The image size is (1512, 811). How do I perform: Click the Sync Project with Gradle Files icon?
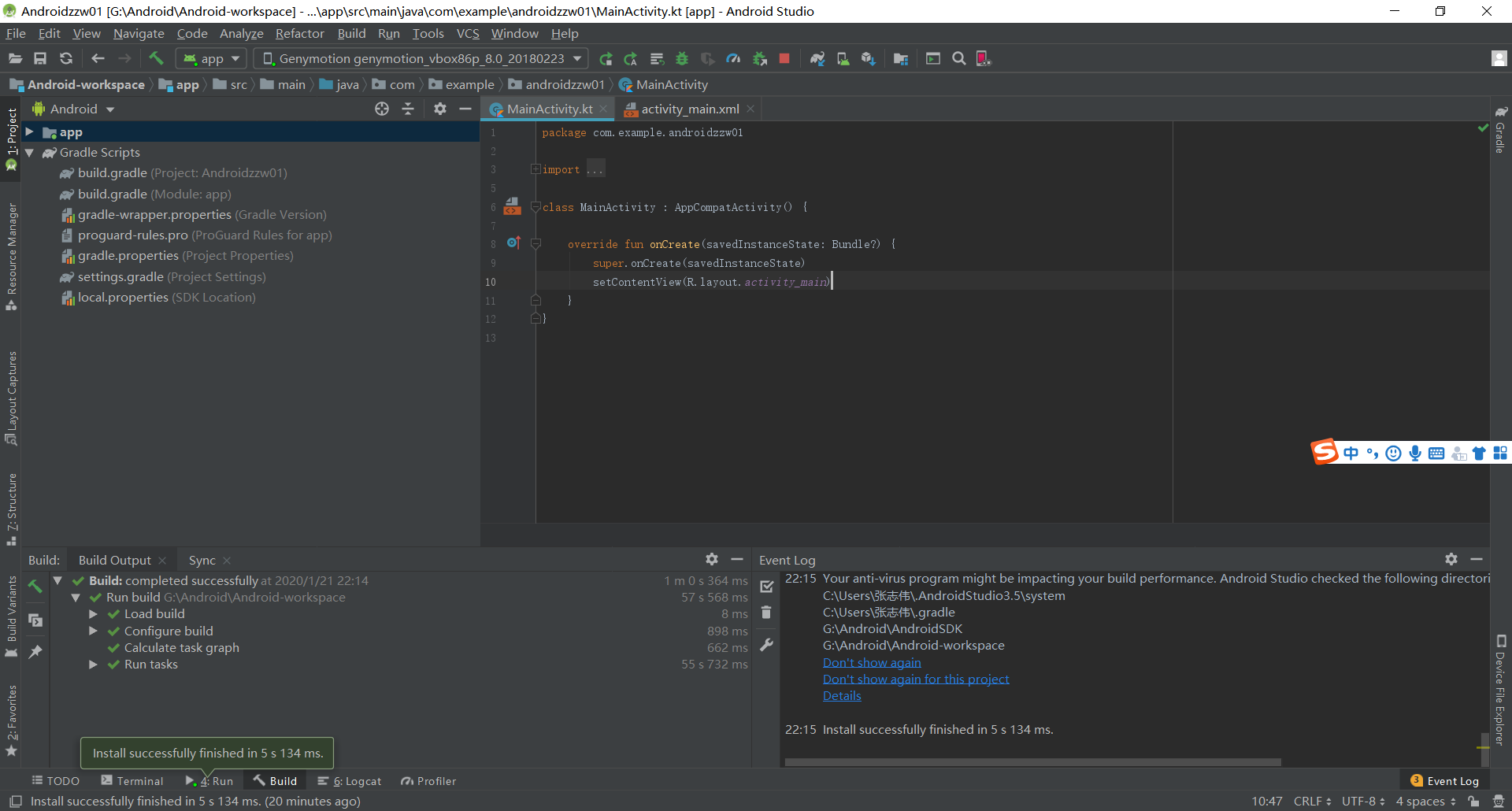[x=817, y=58]
